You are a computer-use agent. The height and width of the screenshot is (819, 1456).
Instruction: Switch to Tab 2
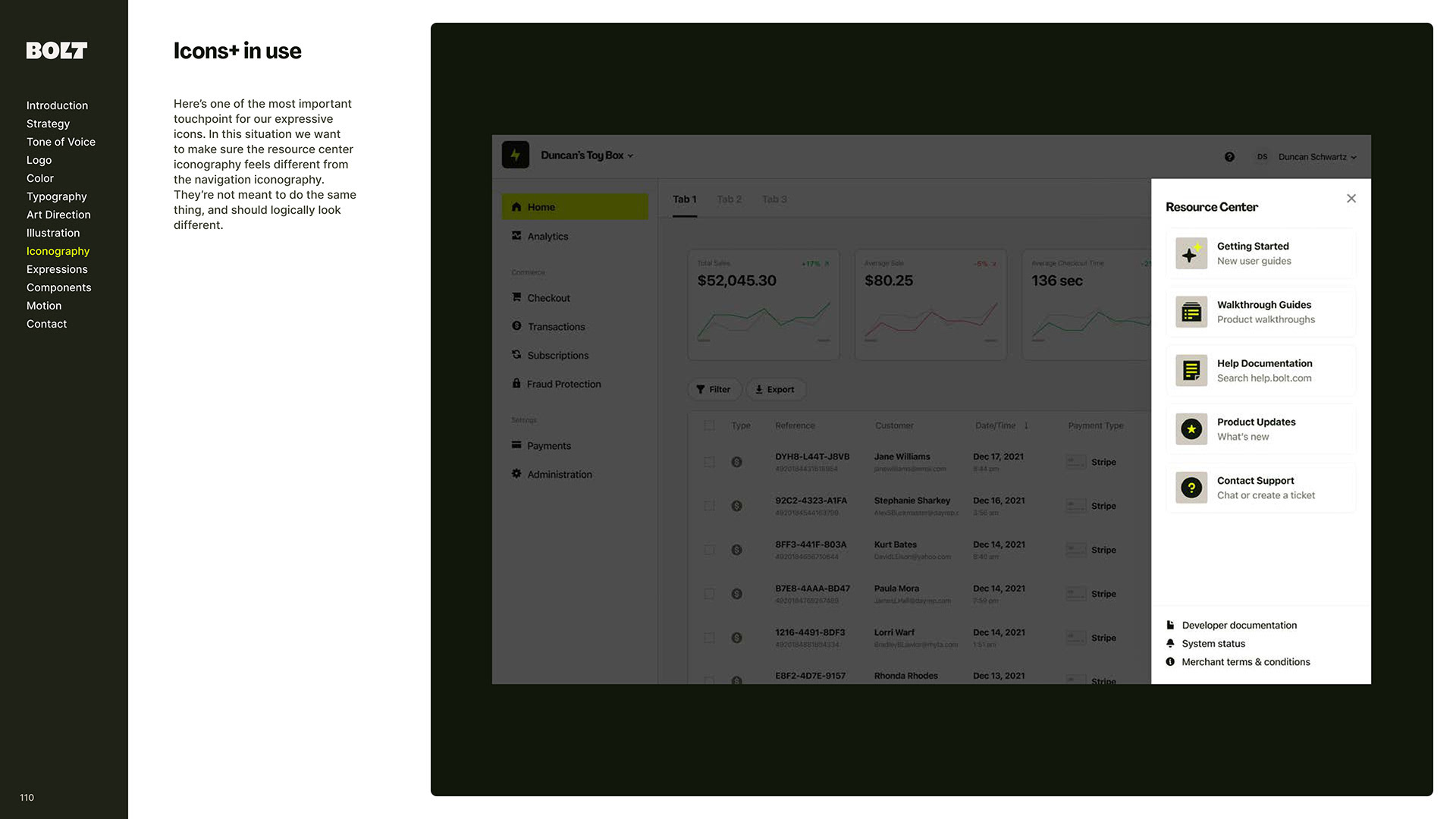pyautogui.click(x=729, y=199)
